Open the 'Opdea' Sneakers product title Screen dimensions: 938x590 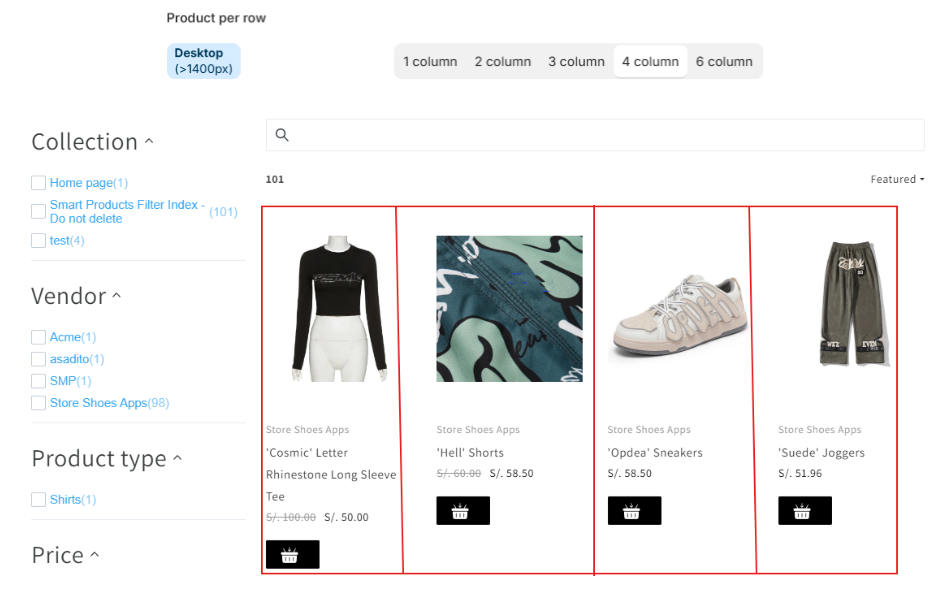(654, 453)
